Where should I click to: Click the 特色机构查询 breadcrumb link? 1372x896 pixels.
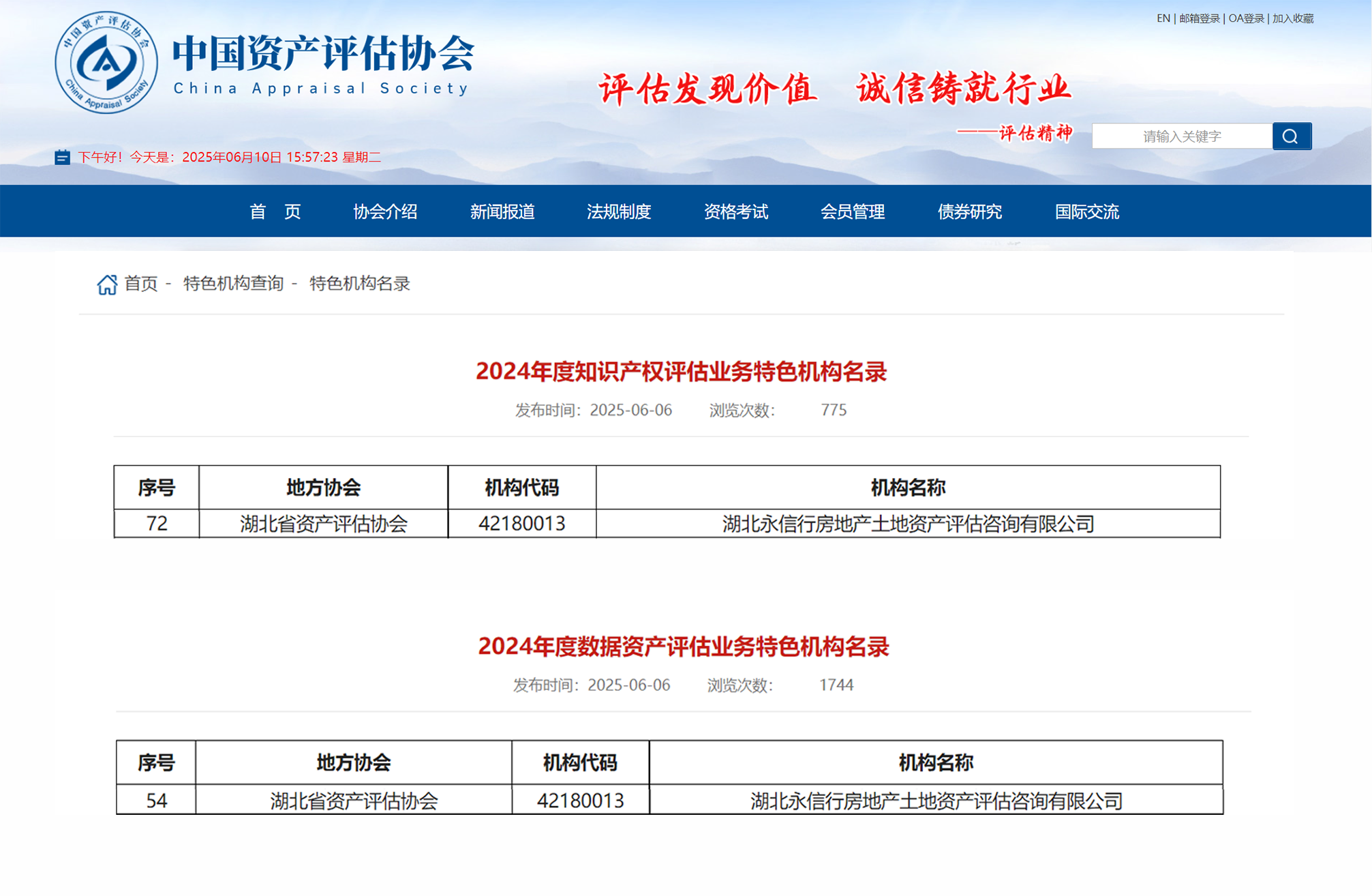coord(233,284)
